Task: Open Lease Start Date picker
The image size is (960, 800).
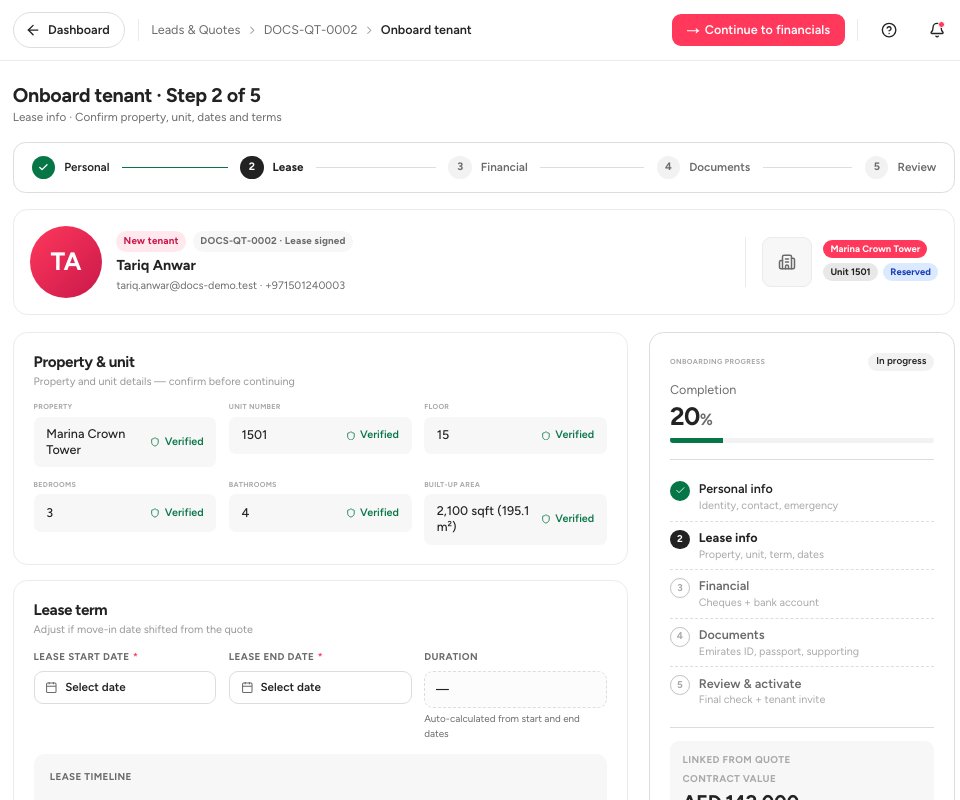Action: [x=125, y=687]
